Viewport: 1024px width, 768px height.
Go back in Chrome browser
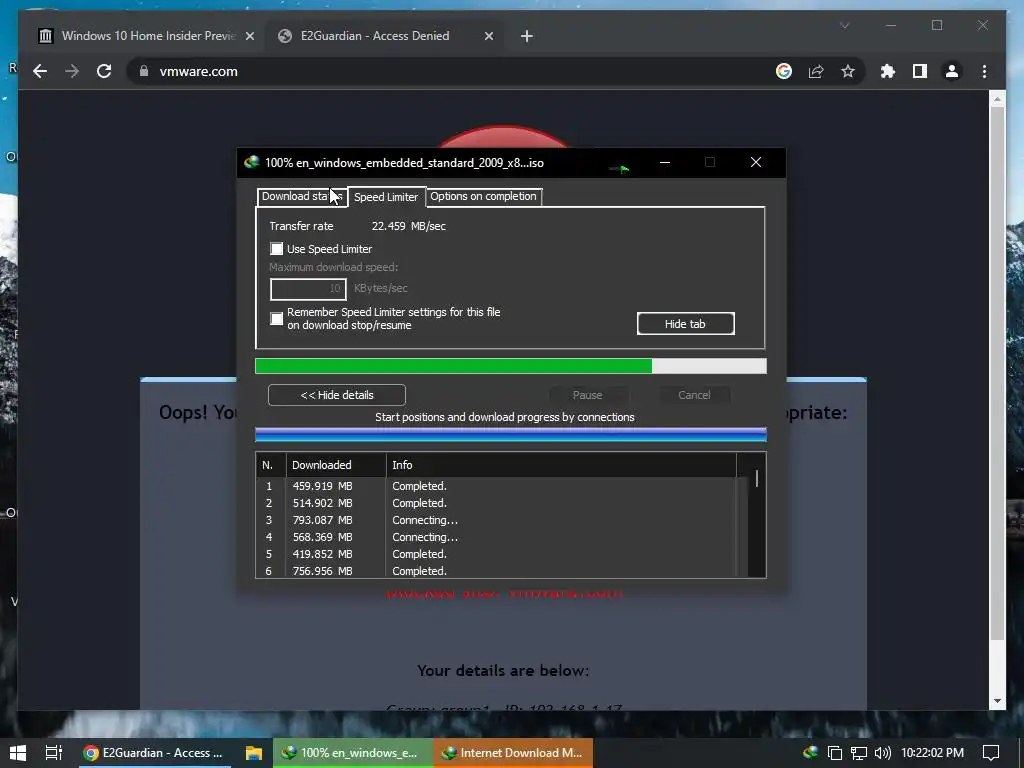[x=40, y=71]
